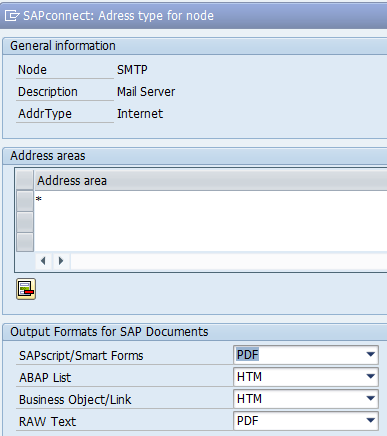Click the SAPconnect: Adress type for node title

pyautogui.click(x=118, y=16)
